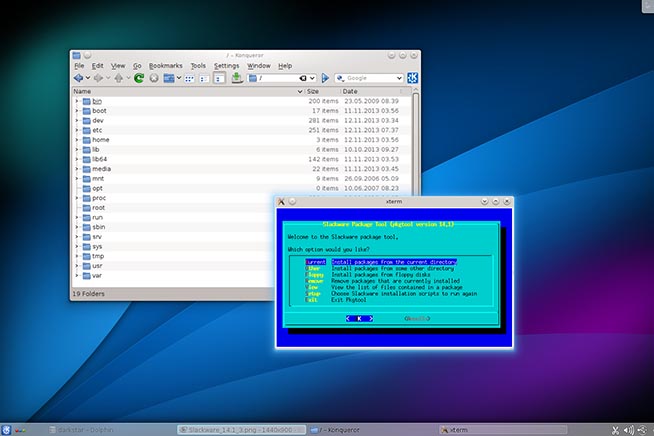Click the folder icon of the boot row

(86, 111)
